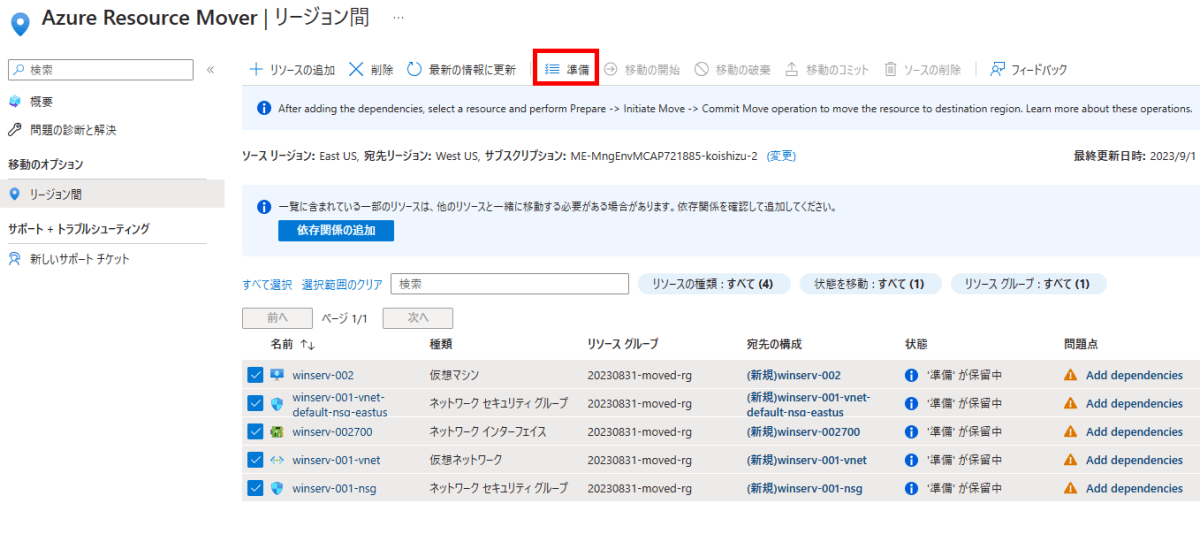This screenshot has height=534, width=1200.
Task: Click the plus icon for リソースの追加
Action: pos(256,69)
